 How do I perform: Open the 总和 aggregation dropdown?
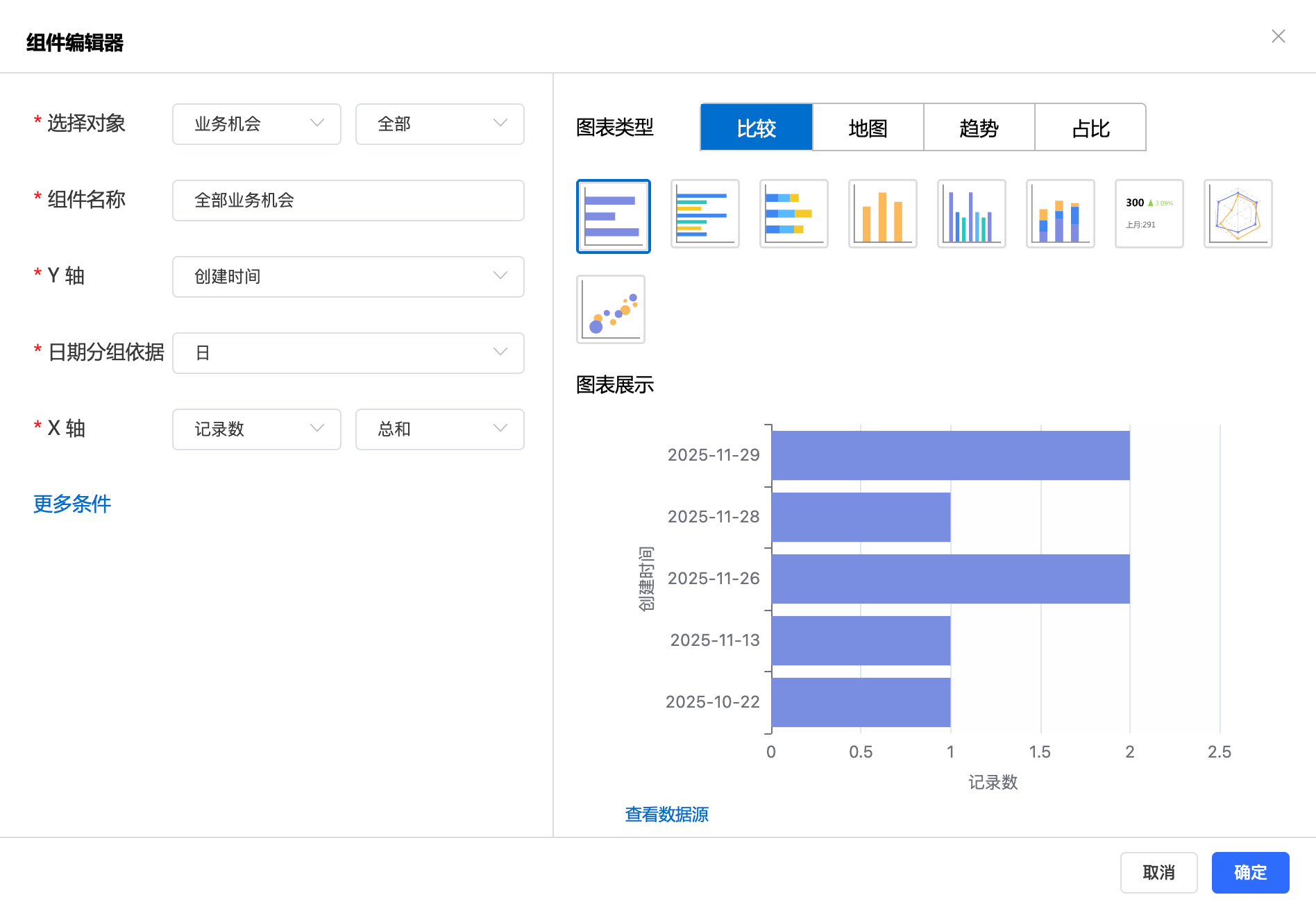point(439,429)
